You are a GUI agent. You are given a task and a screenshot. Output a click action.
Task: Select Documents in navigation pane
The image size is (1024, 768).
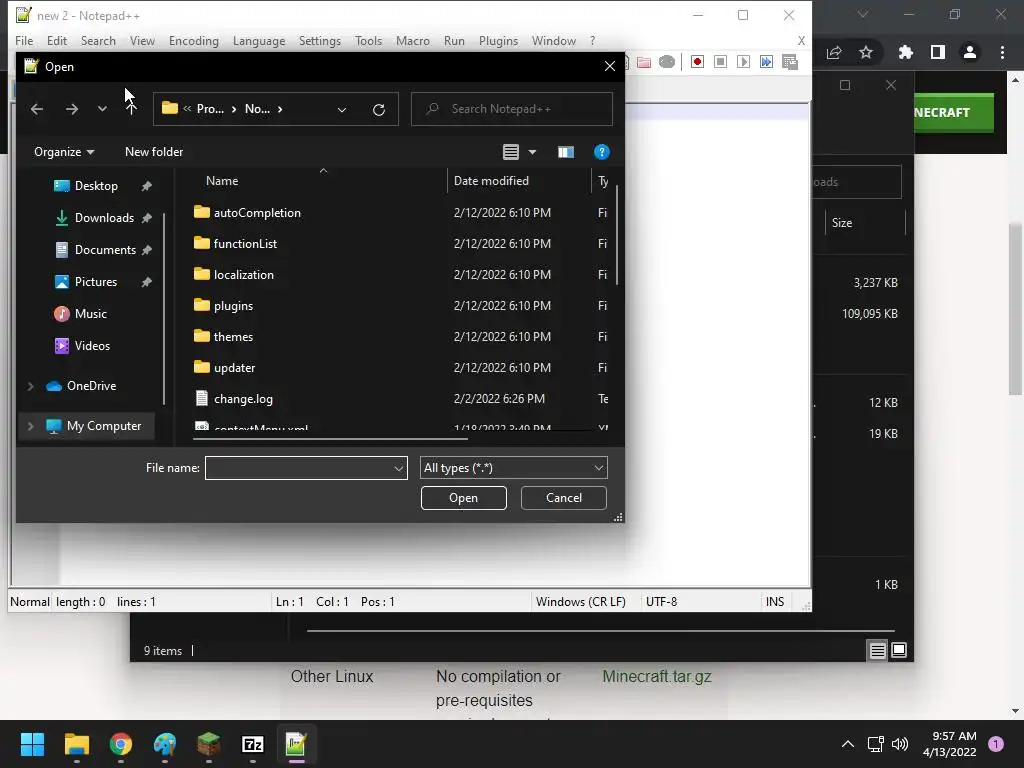pyautogui.click(x=105, y=250)
